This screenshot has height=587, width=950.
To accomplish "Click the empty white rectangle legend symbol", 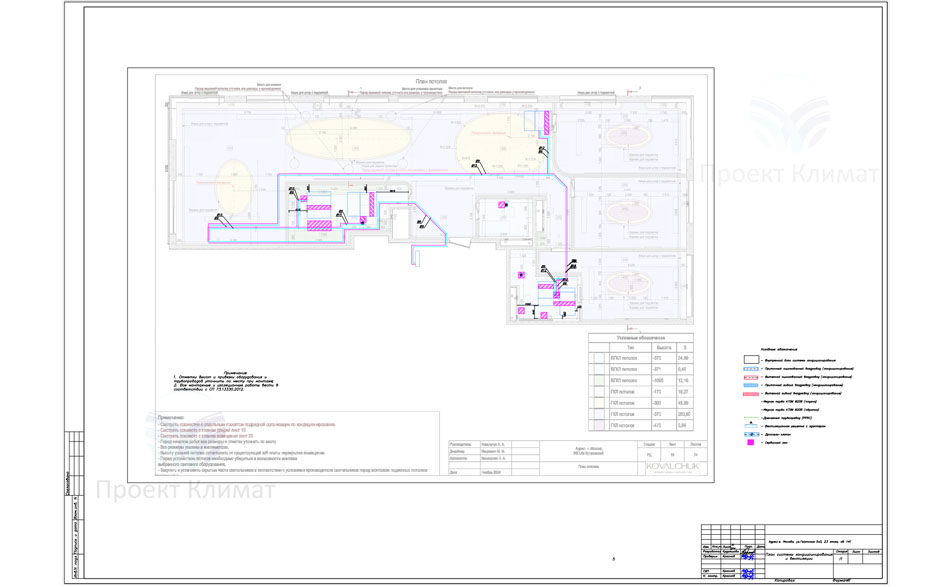I will pyautogui.click(x=751, y=358).
